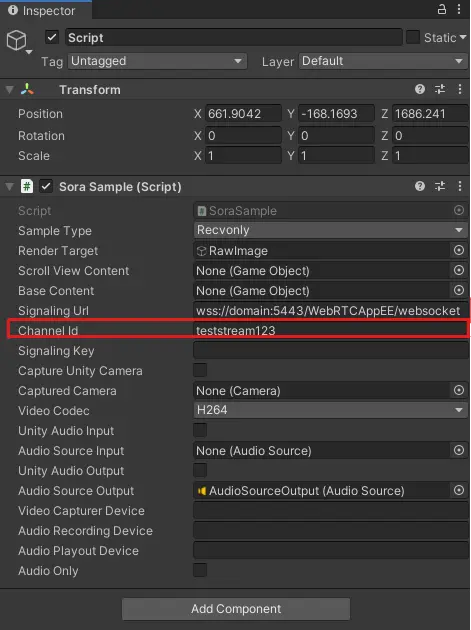Open the Static flags dropdown arrow

pyautogui.click(x=463, y=37)
